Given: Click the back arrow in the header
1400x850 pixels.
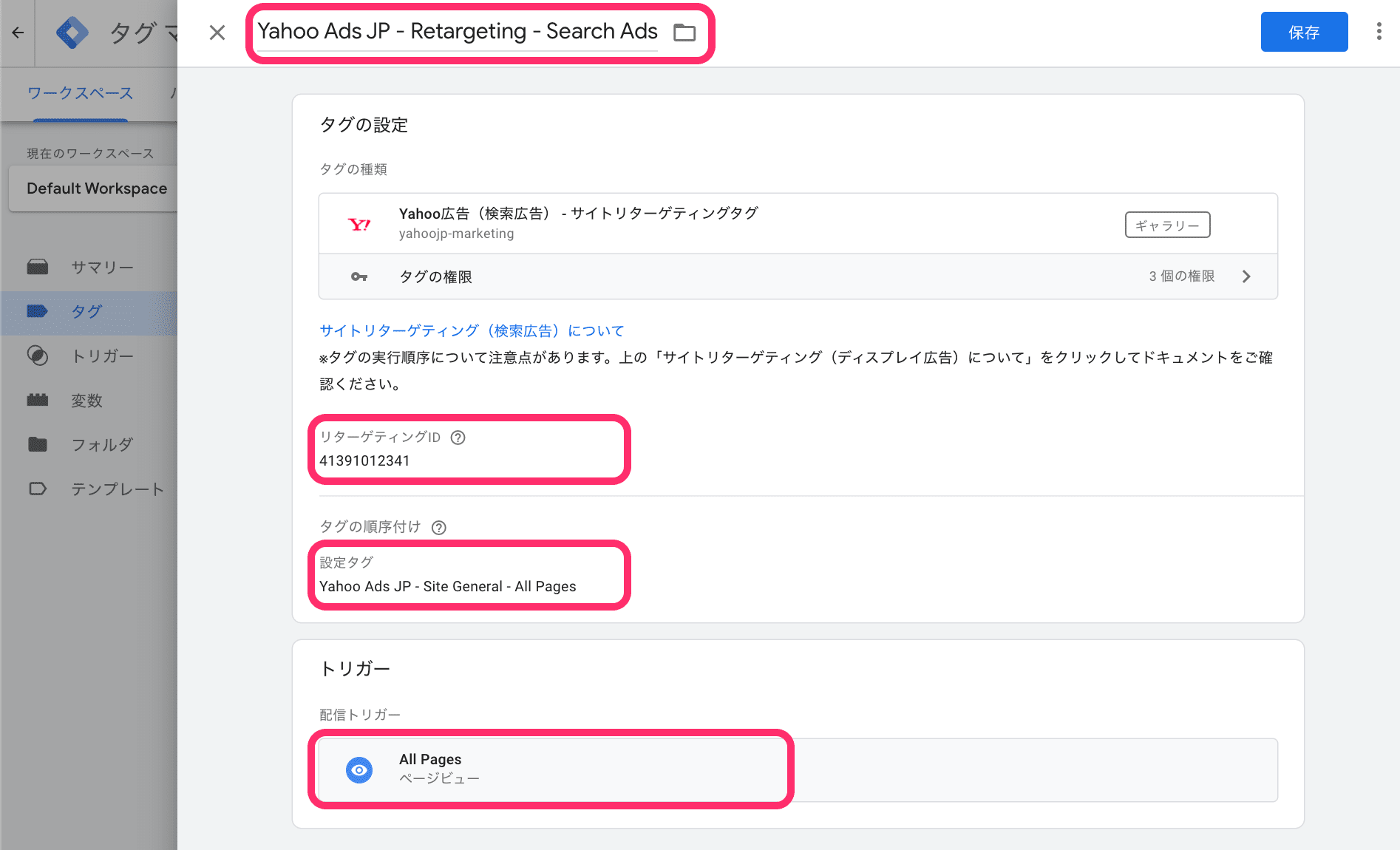Looking at the screenshot, I should [x=18, y=33].
